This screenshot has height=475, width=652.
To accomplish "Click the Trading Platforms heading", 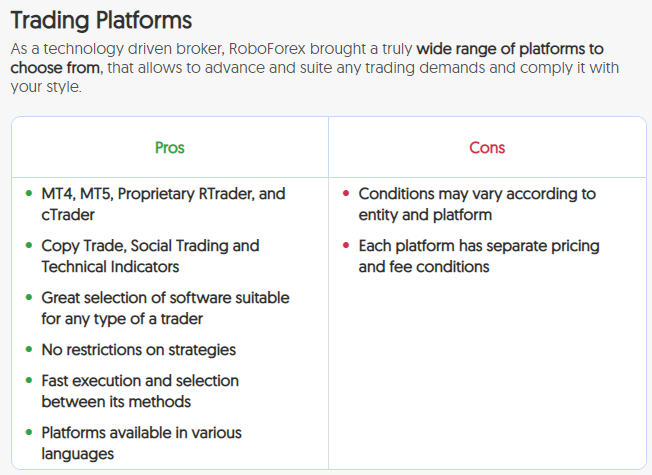I will tap(101, 20).
